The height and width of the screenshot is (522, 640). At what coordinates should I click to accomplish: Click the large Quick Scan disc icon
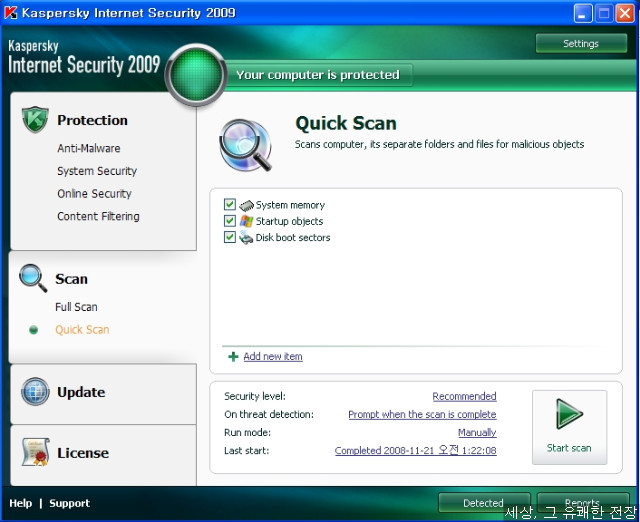point(246,145)
